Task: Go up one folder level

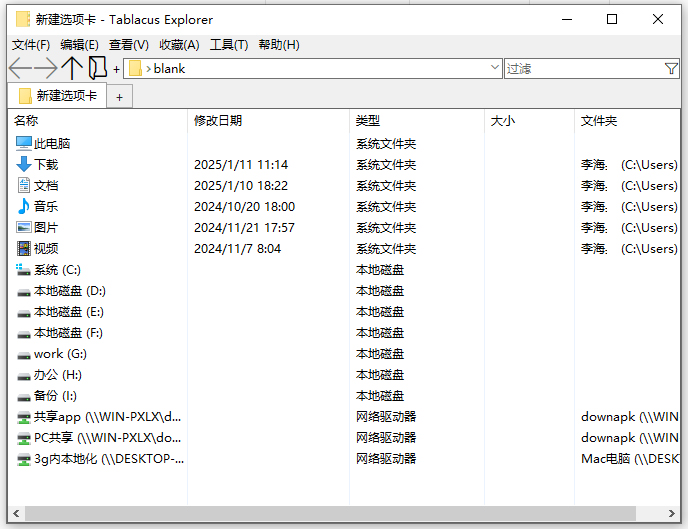Action: [72, 68]
